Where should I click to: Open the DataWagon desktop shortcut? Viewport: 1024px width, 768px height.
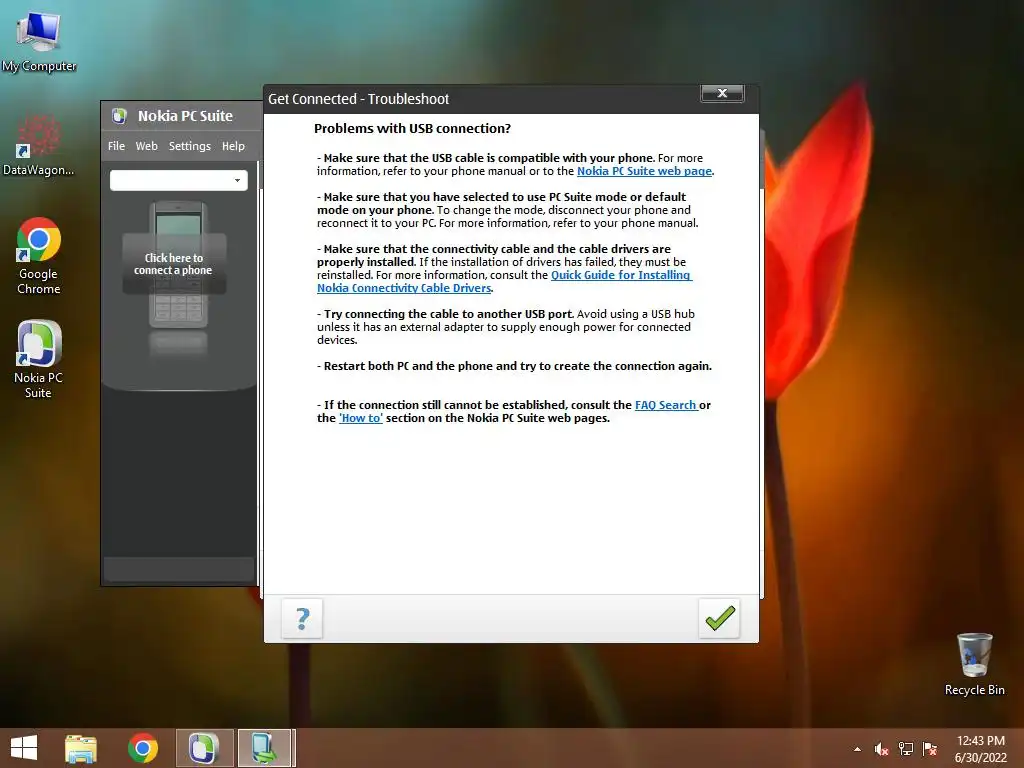(x=39, y=145)
